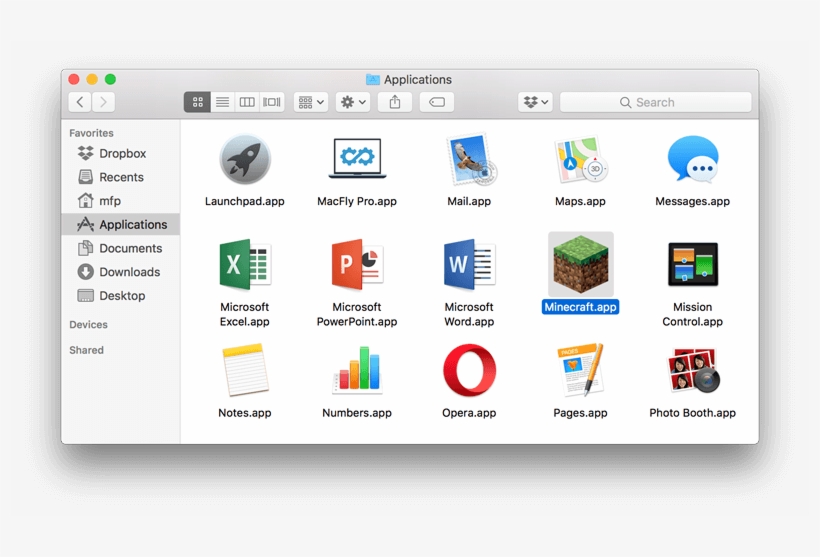Switch to column view

[247, 102]
